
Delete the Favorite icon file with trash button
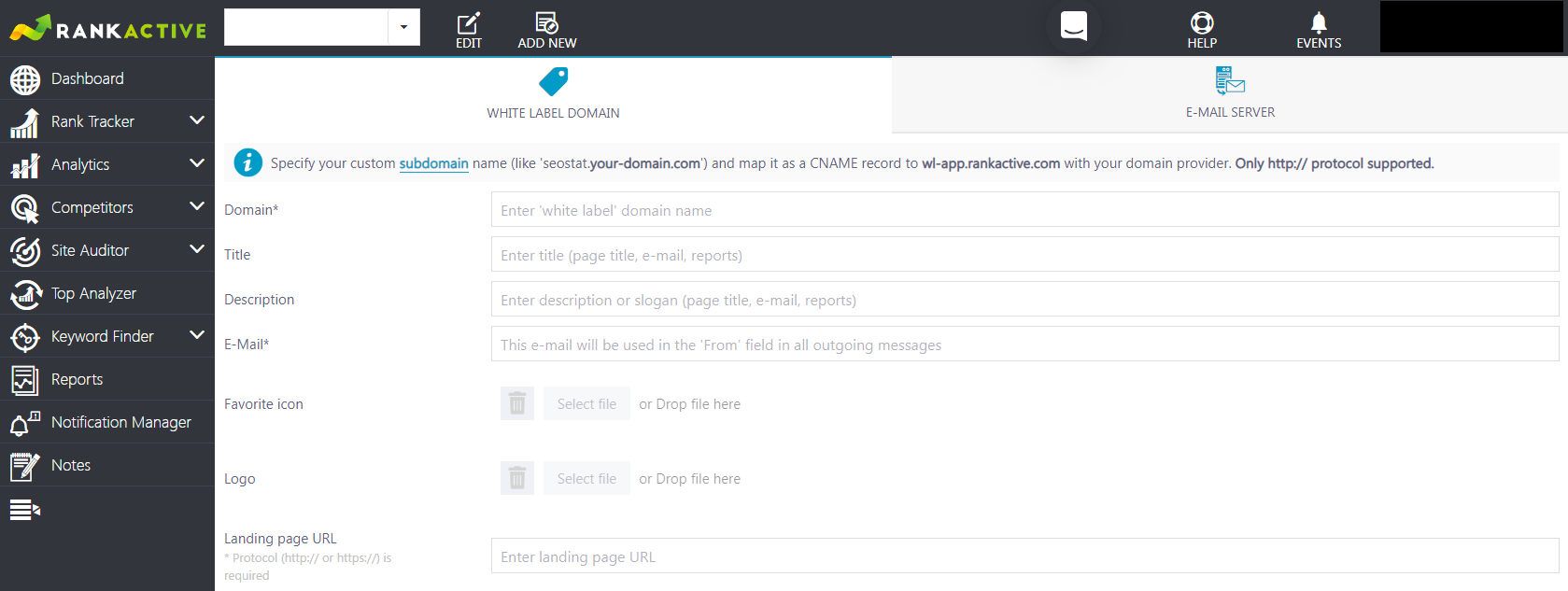517,403
